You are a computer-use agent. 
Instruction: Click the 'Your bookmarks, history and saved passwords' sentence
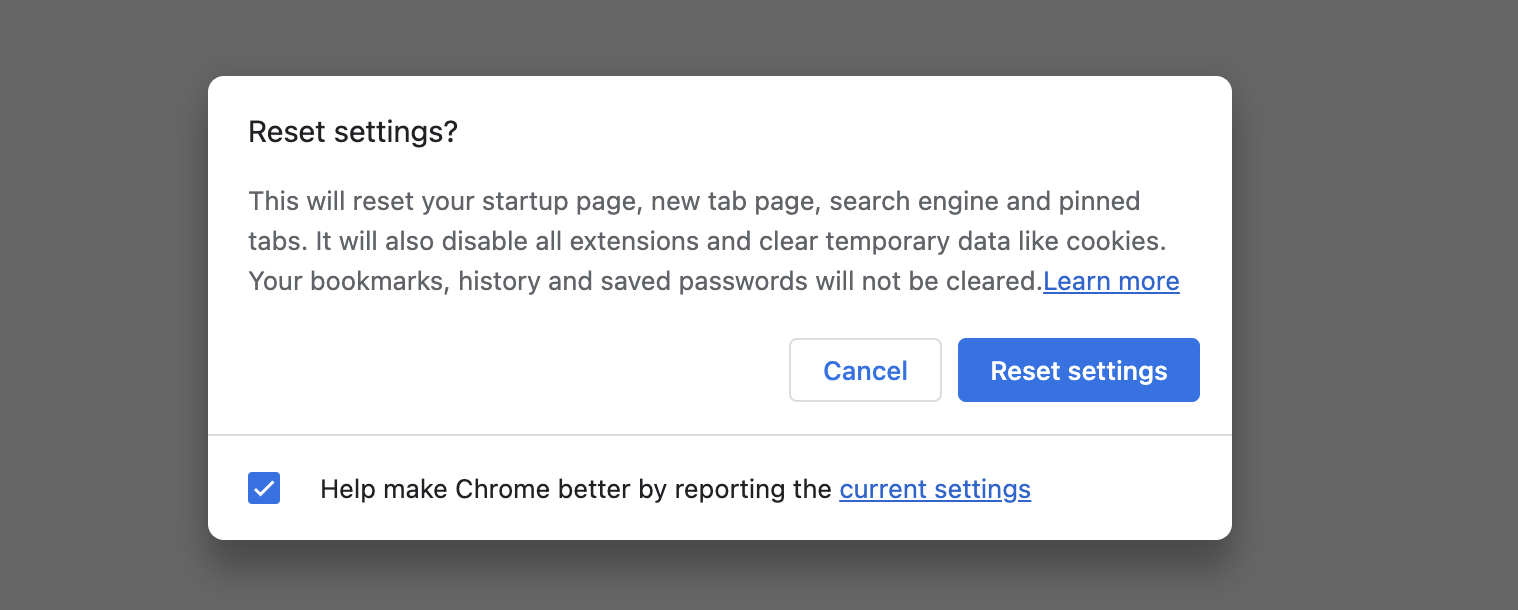645,282
